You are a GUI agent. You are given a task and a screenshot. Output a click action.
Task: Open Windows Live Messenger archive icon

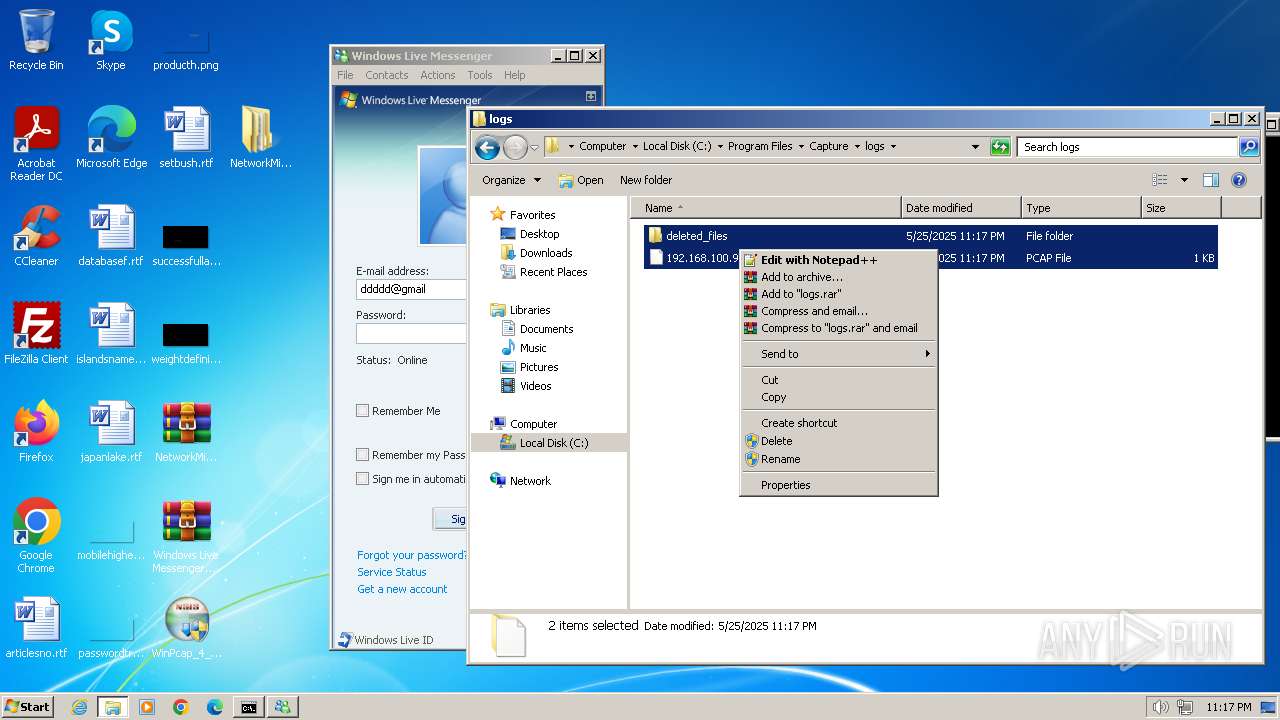click(x=186, y=535)
